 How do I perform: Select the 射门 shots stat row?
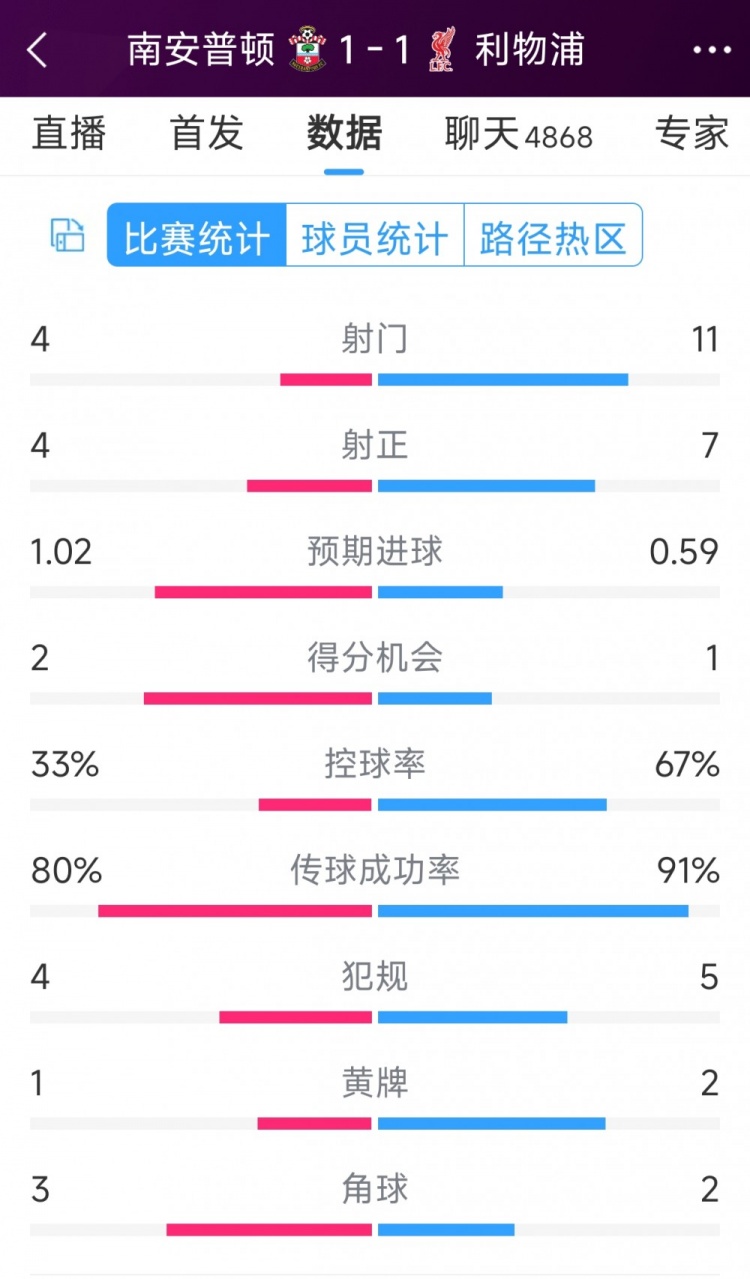pyautogui.click(x=375, y=340)
